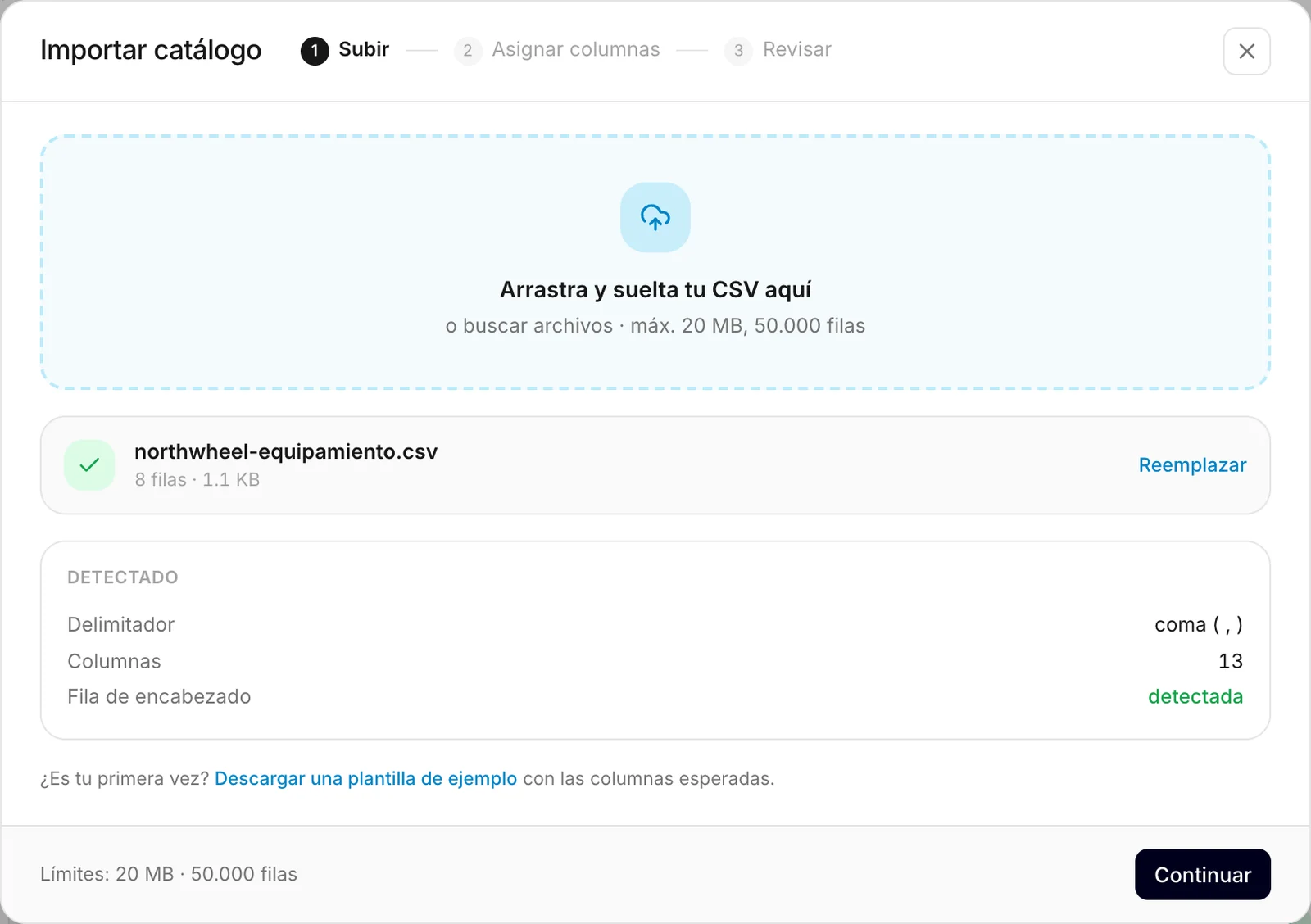1311x924 pixels.
Task: Click the 'Importar catálogo' dialog title
Action: [x=151, y=50]
